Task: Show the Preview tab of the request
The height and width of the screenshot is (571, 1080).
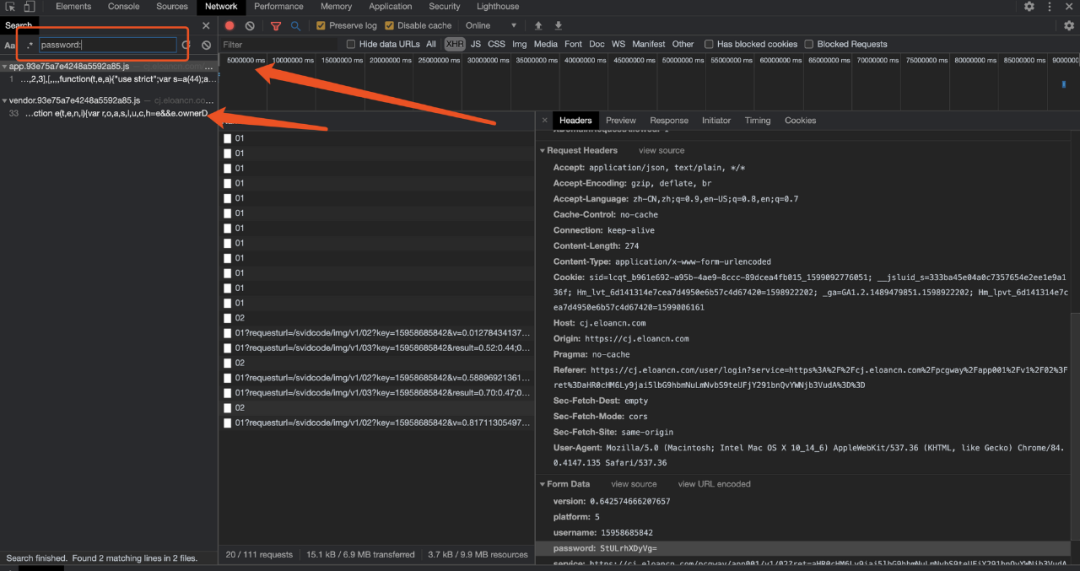Action: pos(621,121)
